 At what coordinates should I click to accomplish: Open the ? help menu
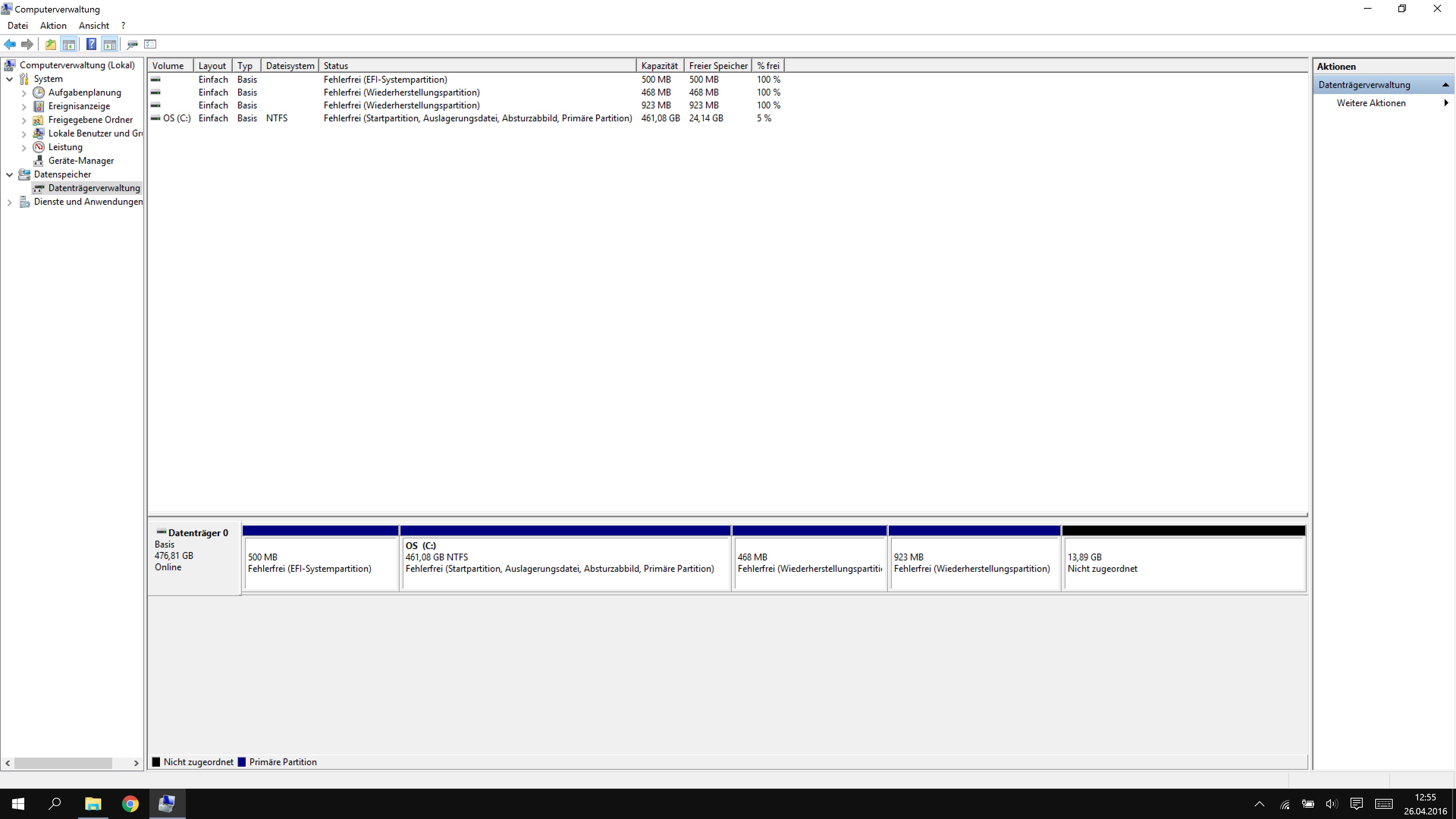pyautogui.click(x=123, y=25)
